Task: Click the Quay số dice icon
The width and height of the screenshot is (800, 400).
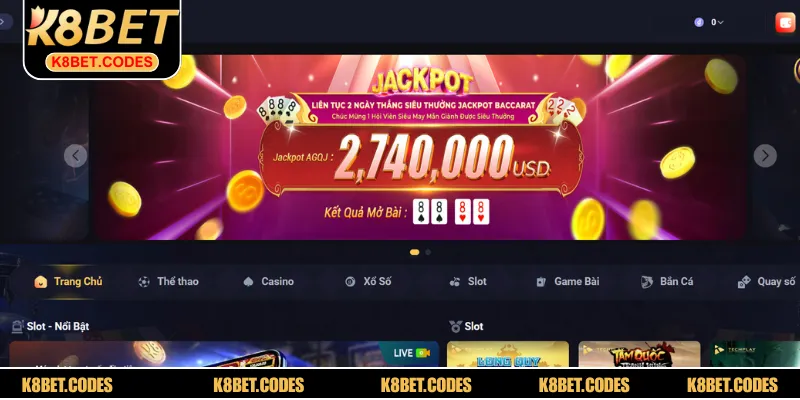Action: [744, 282]
